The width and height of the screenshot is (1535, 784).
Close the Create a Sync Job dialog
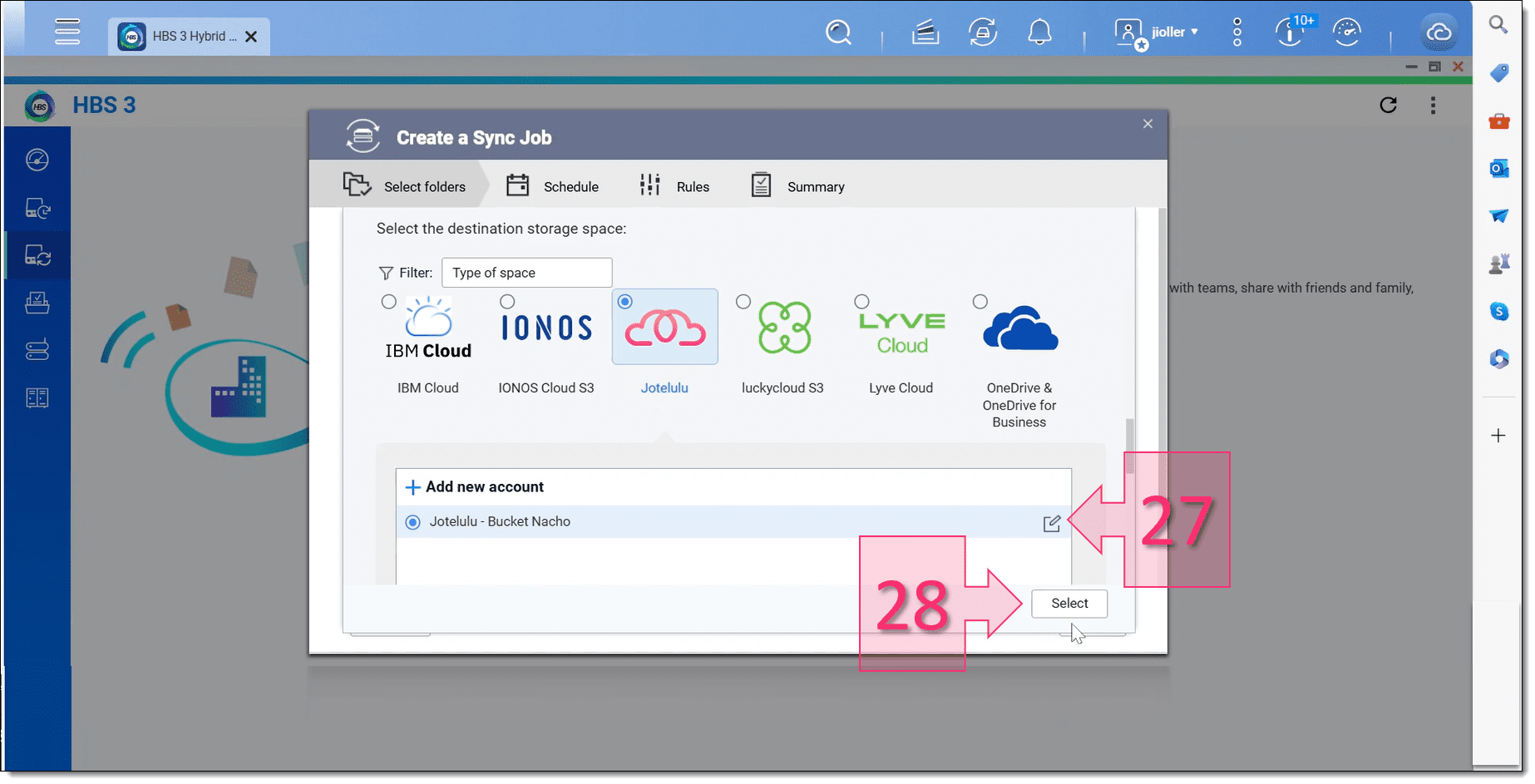coord(1148,124)
